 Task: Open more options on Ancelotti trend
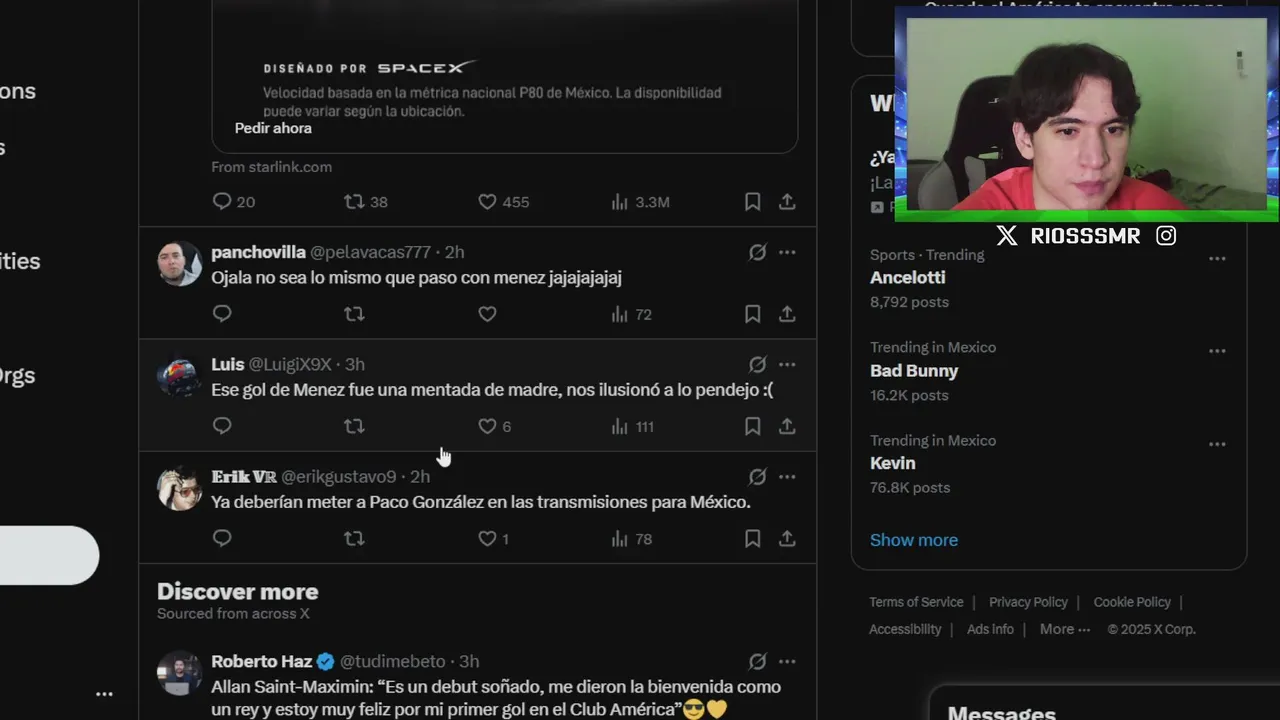(1217, 258)
